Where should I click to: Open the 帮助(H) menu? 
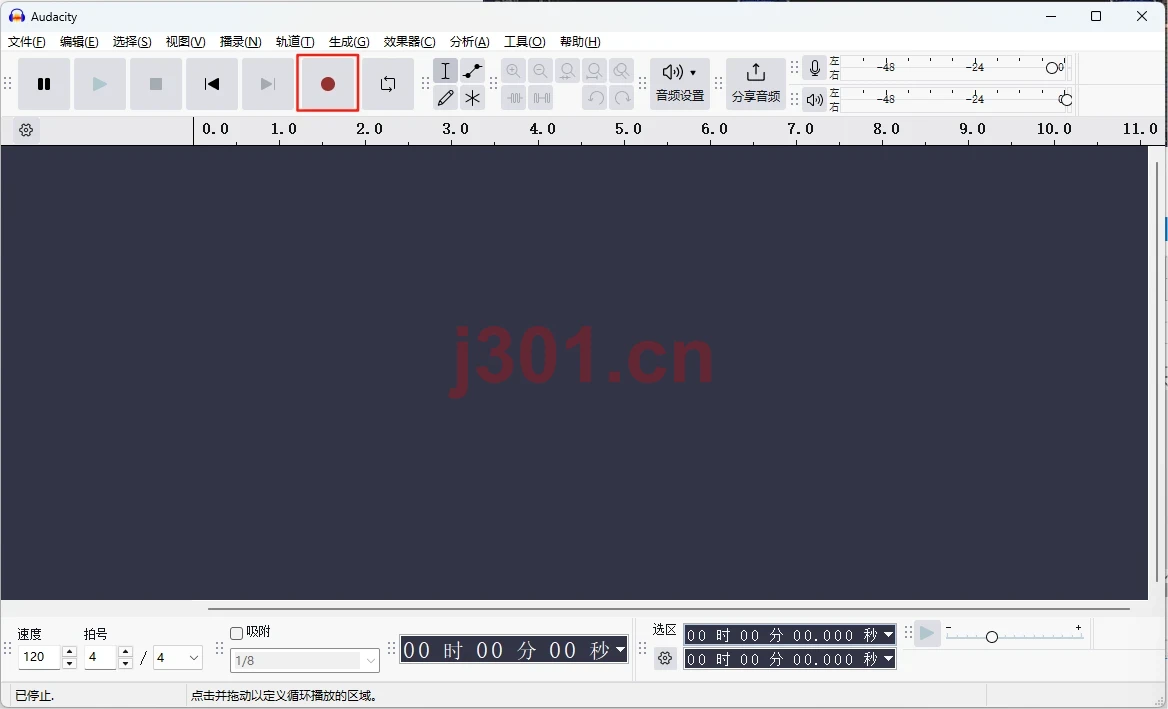(580, 42)
